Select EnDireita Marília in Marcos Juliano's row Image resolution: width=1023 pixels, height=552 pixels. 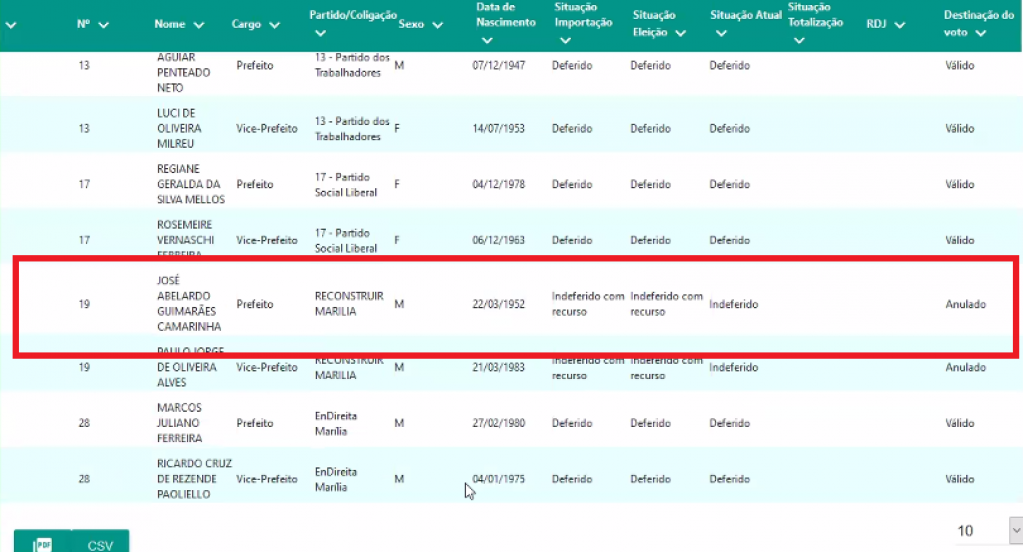click(x=335, y=423)
